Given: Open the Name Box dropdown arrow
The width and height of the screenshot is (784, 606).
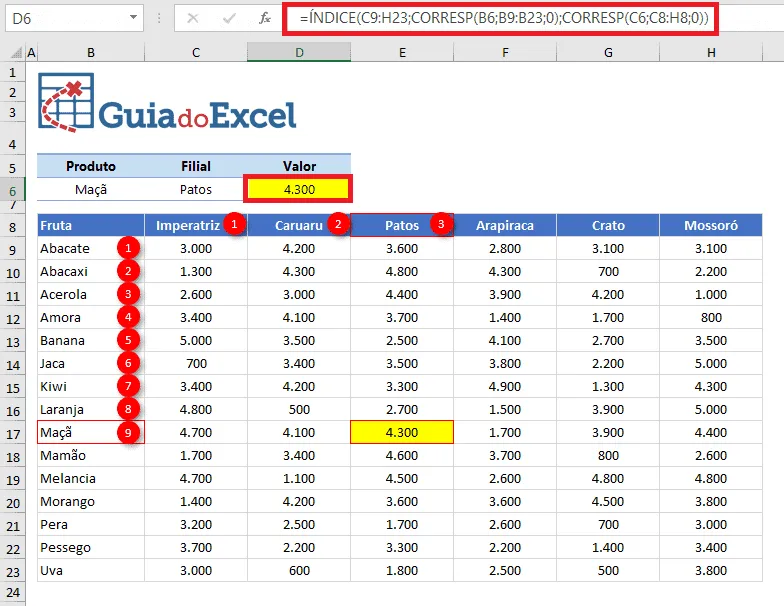Looking at the screenshot, I should [133, 18].
